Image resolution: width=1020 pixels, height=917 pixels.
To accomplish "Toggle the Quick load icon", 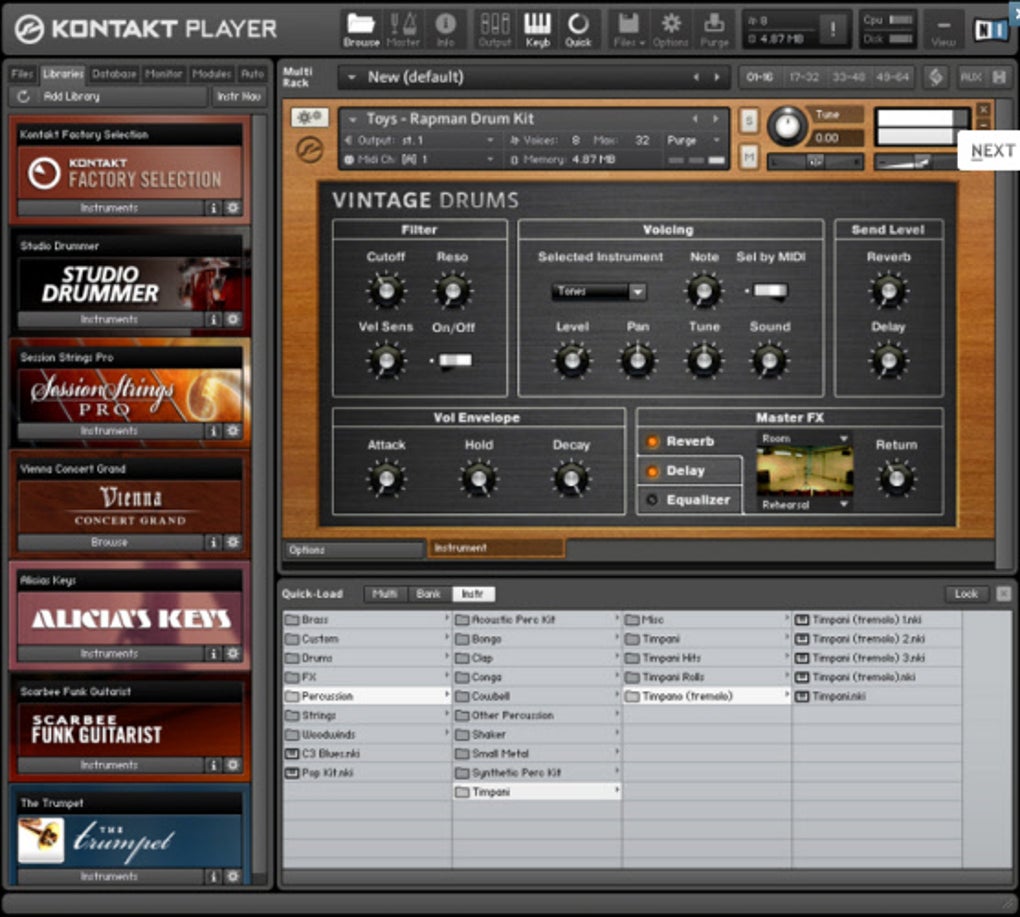I will click(578, 29).
